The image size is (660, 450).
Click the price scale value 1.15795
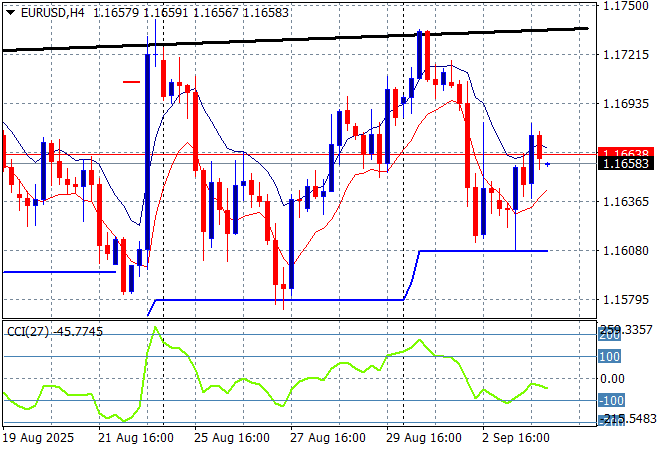tap(626, 300)
